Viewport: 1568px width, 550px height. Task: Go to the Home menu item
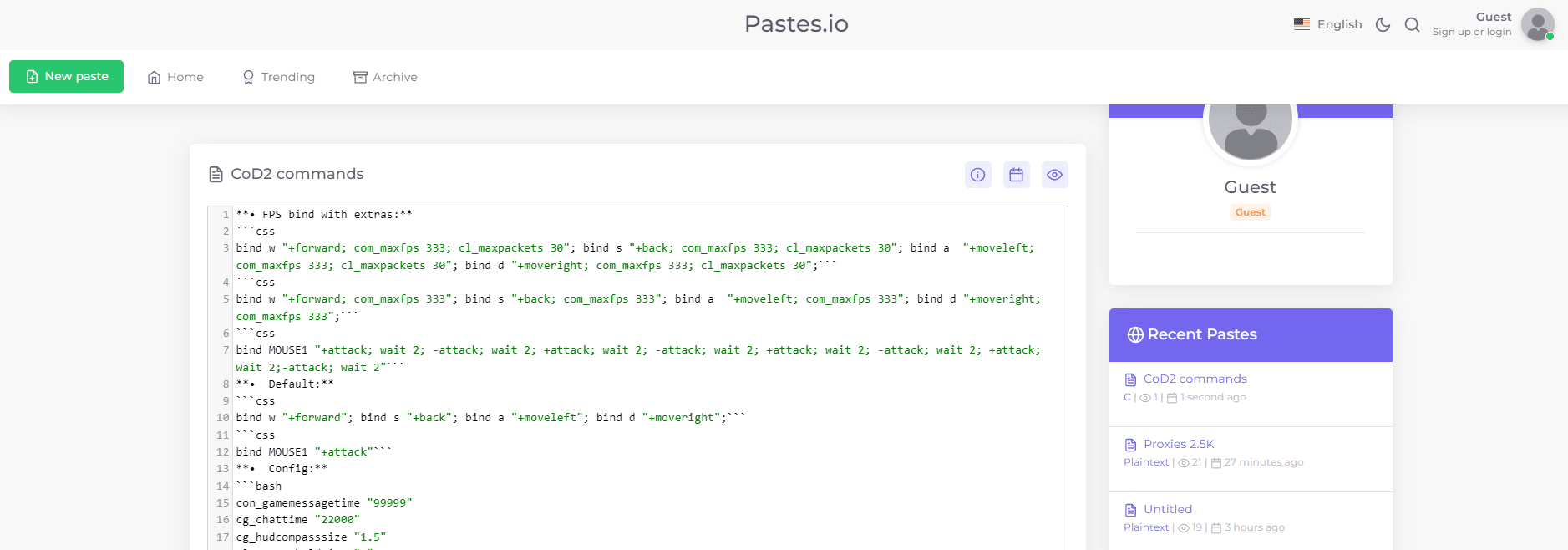tap(175, 77)
